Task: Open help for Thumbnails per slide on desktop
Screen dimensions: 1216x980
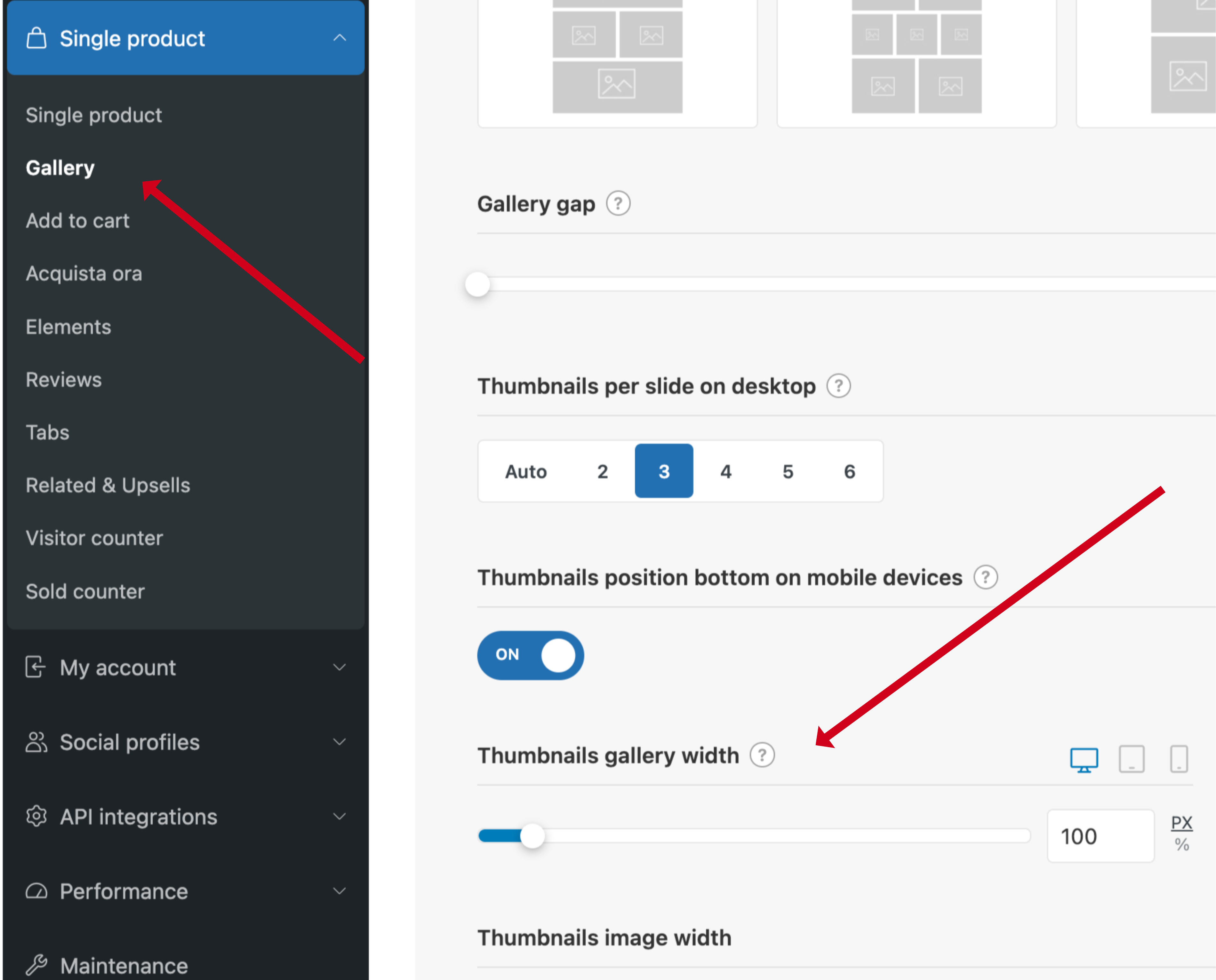Action: 838,386
